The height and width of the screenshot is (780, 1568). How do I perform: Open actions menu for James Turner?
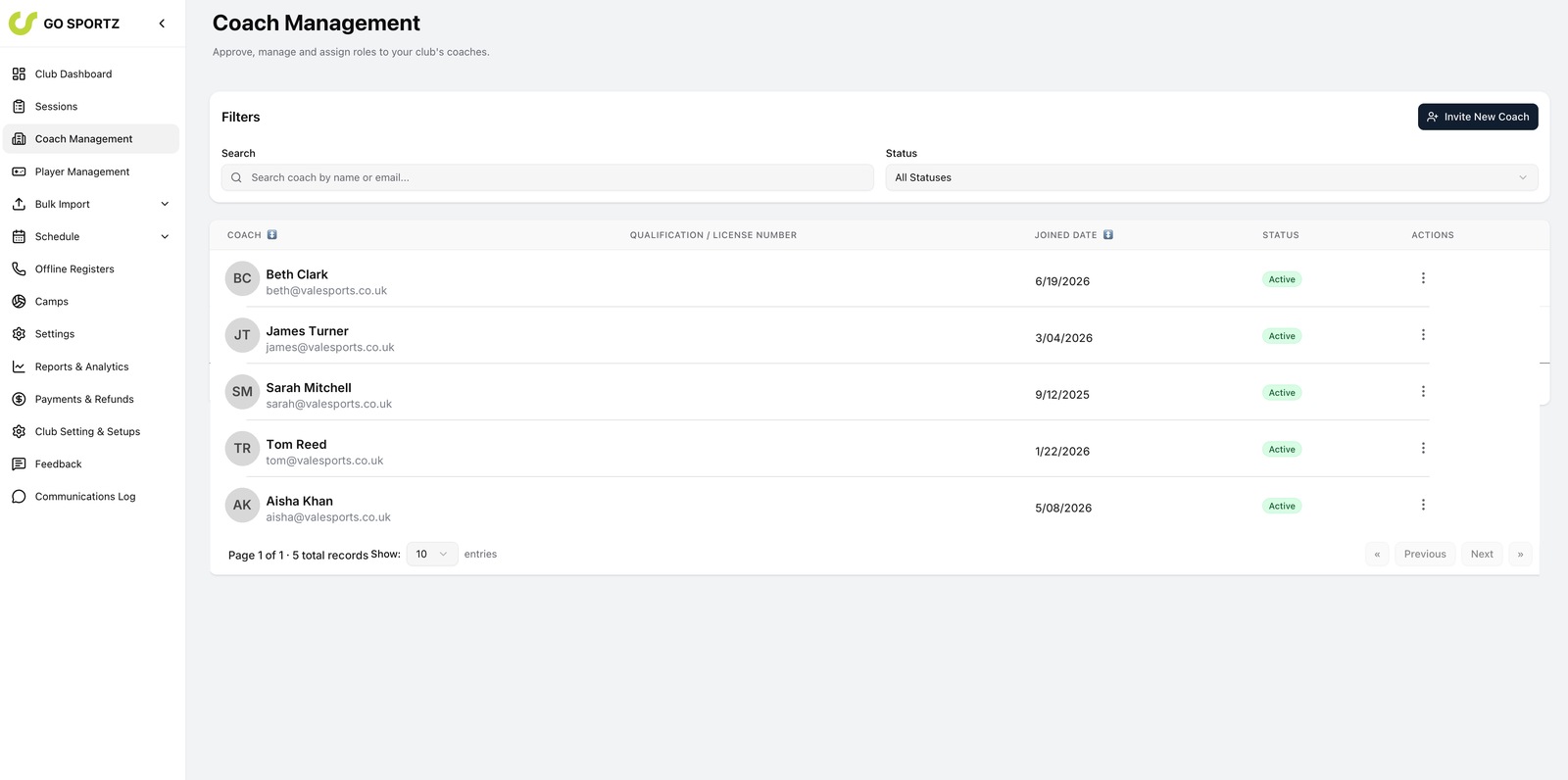click(1423, 335)
